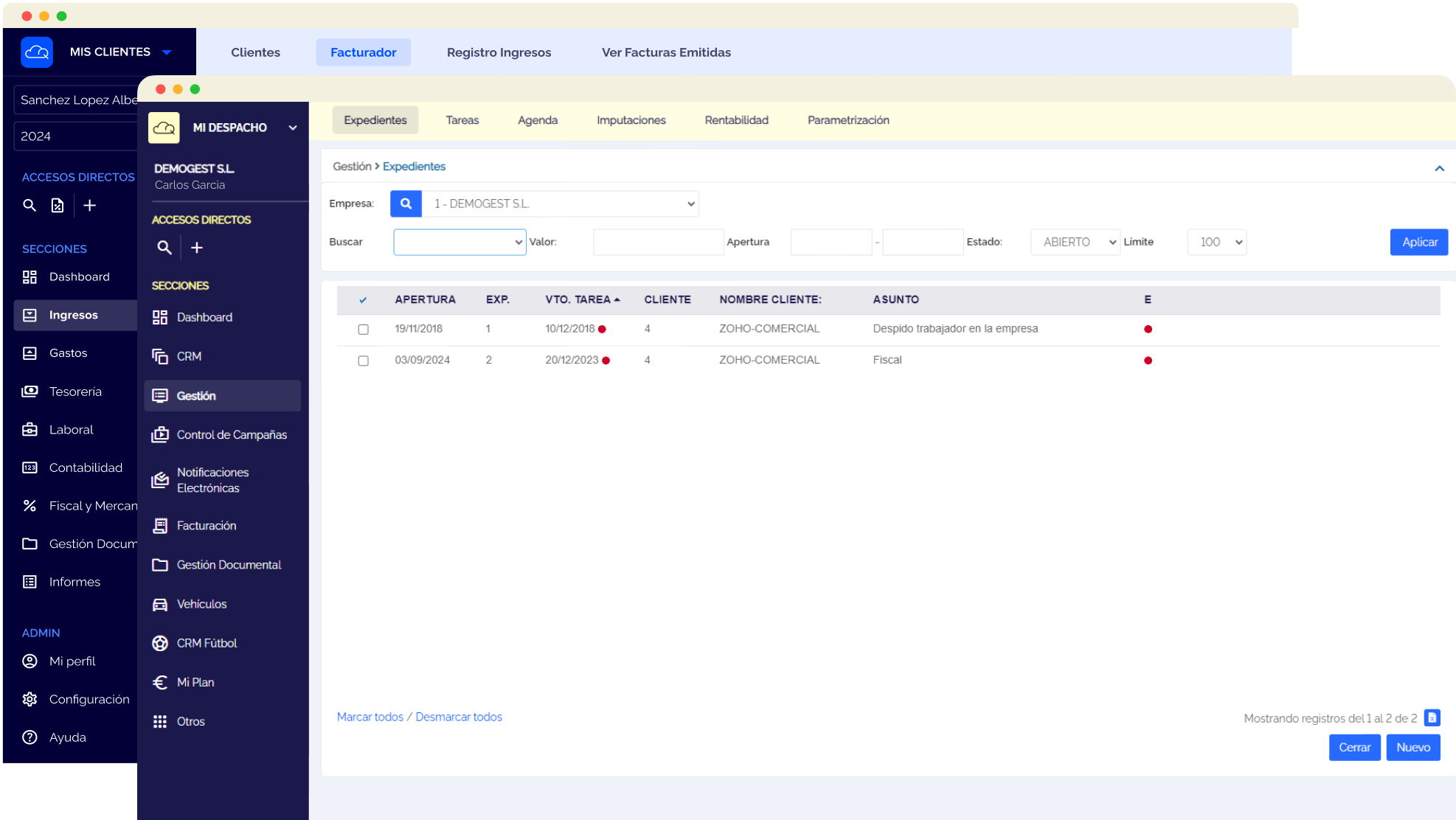
Task: Sort by VTO. TAREA column
Action: (x=582, y=299)
